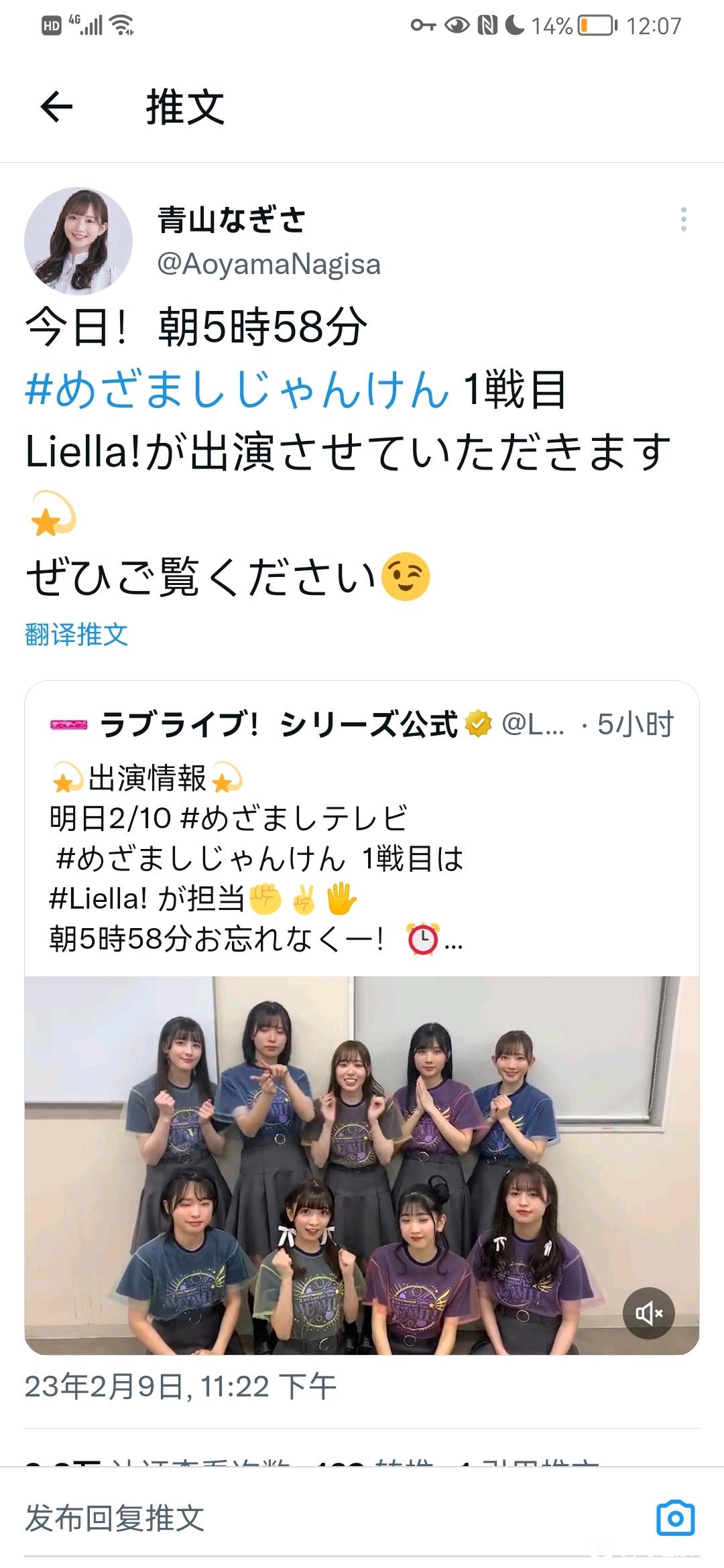Tap the battery status icon
724x1568 pixels.
[x=597, y=25]
